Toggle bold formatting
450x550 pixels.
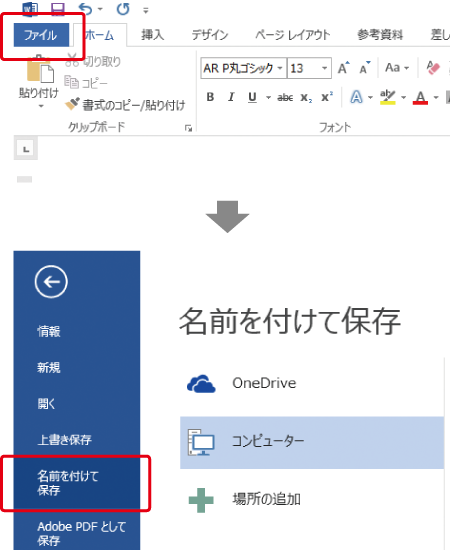[x=210, y=97]
